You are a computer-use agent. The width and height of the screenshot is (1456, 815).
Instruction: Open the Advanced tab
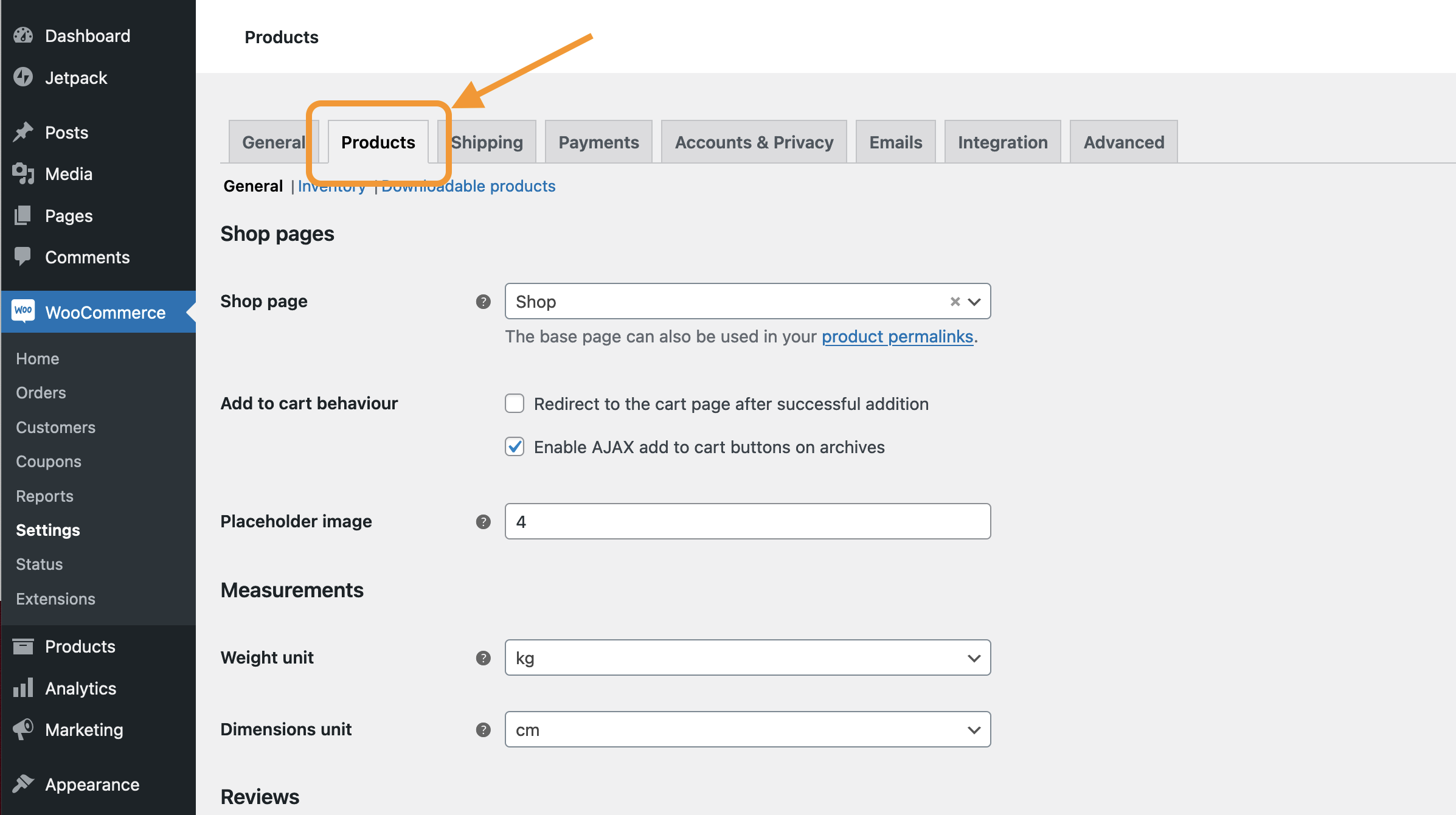click(1123, 142)
